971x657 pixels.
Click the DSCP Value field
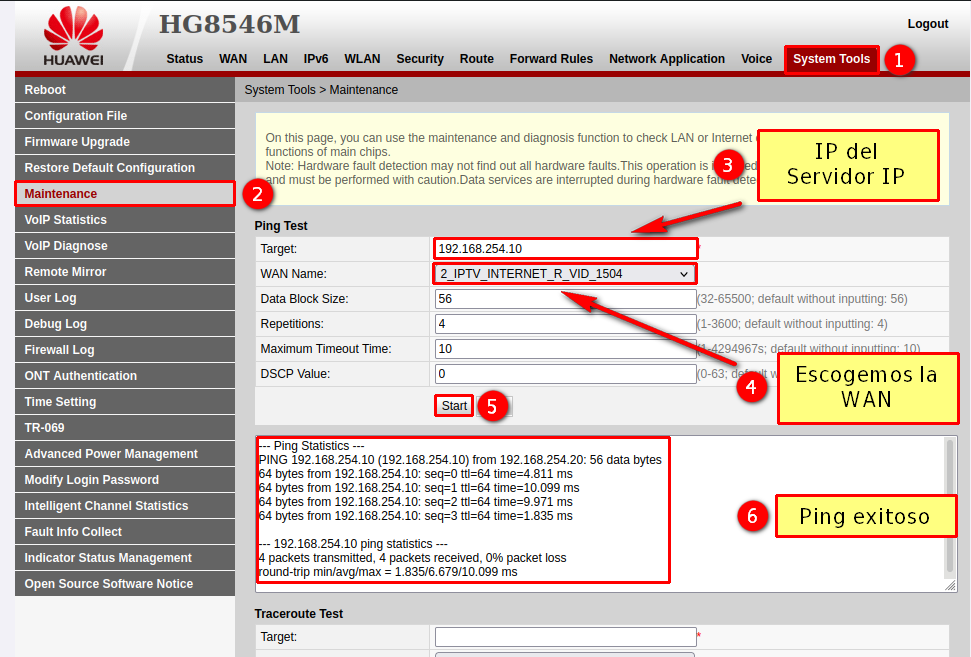pos(565,374)
